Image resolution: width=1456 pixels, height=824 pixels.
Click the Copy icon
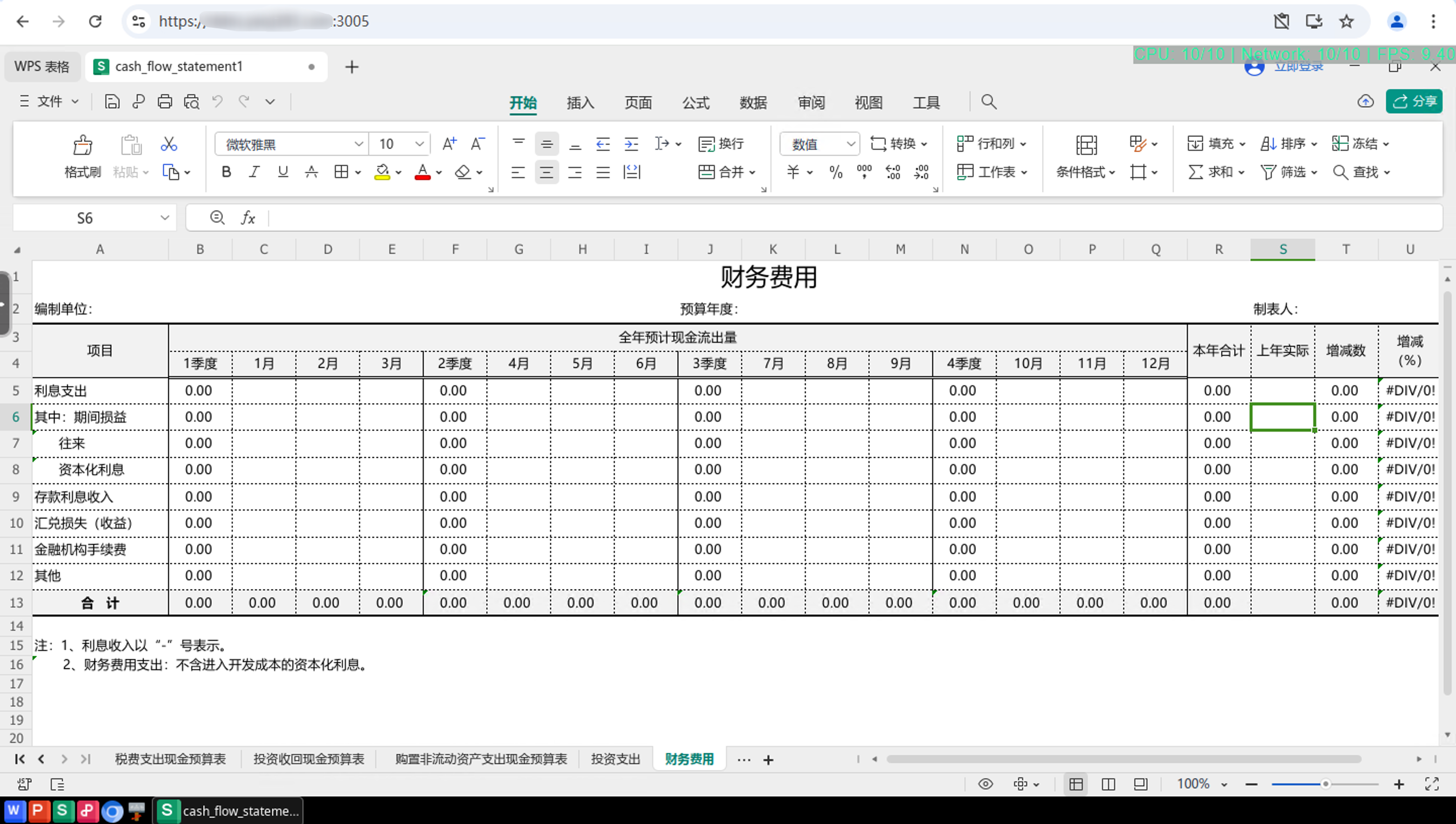coord(170,172)
